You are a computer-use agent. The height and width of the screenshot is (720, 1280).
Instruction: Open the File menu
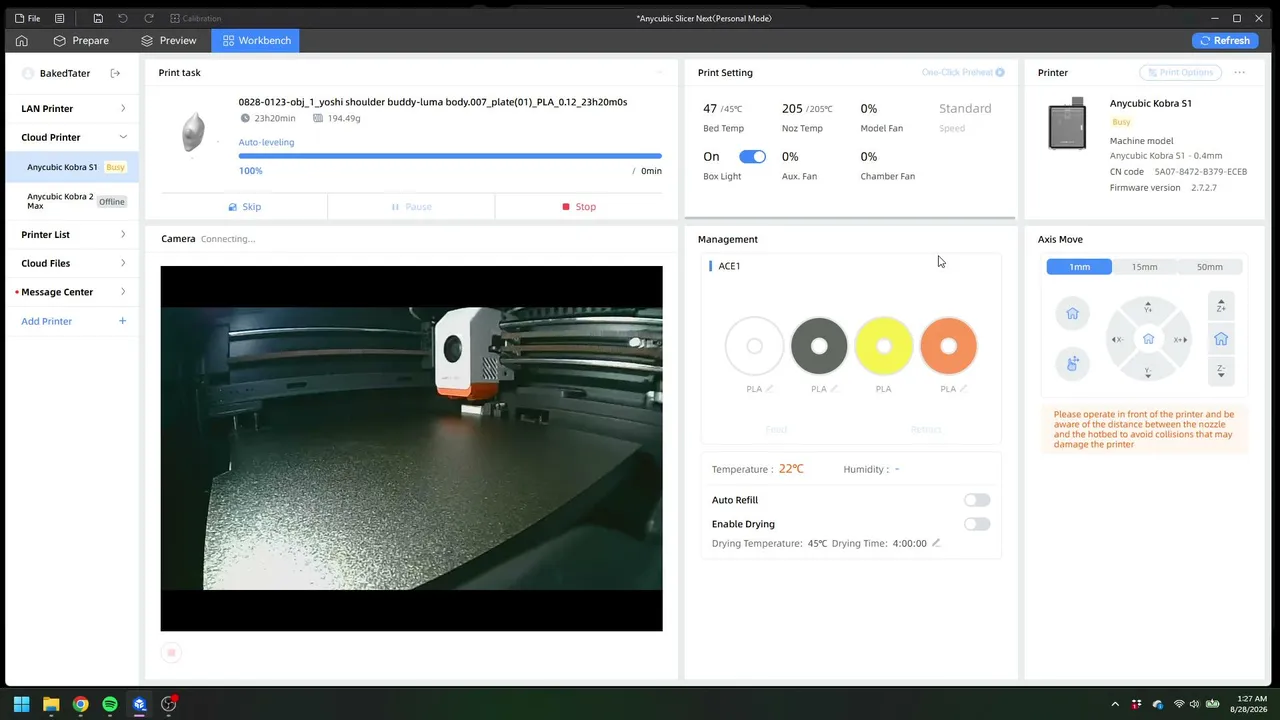pos(27,18)
